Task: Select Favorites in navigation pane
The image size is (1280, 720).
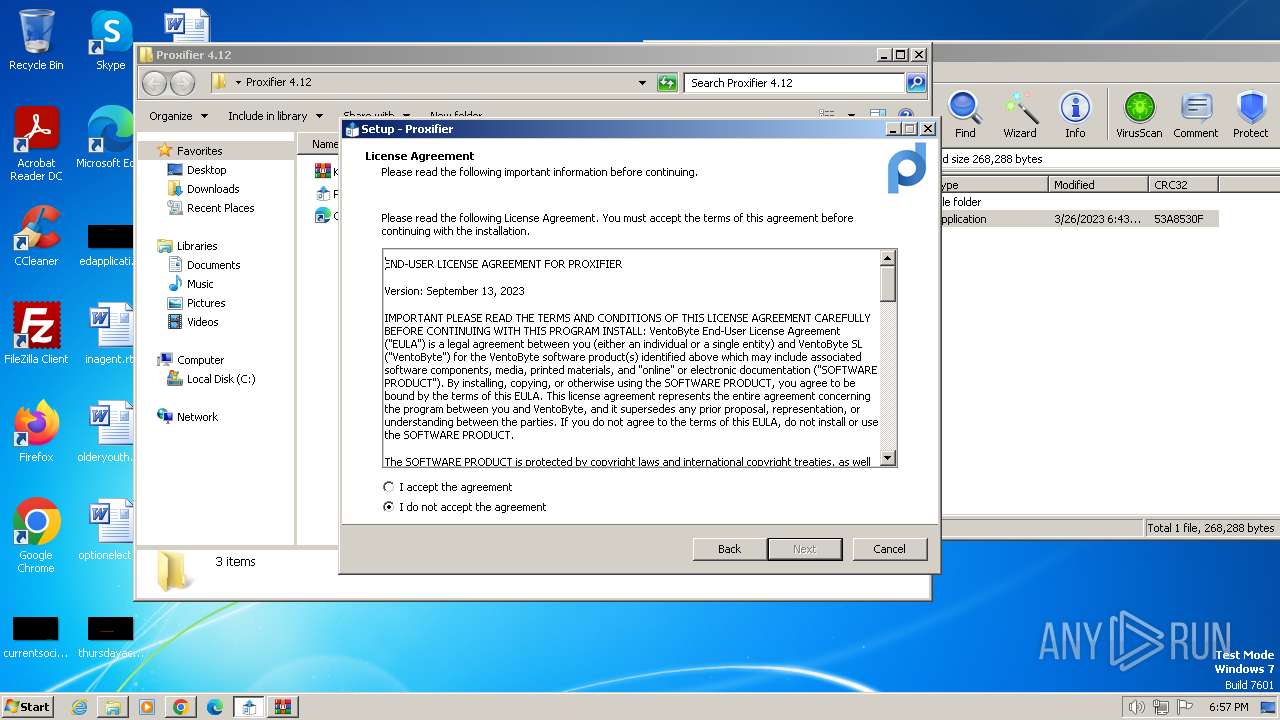Action: (x=199, y=151)
